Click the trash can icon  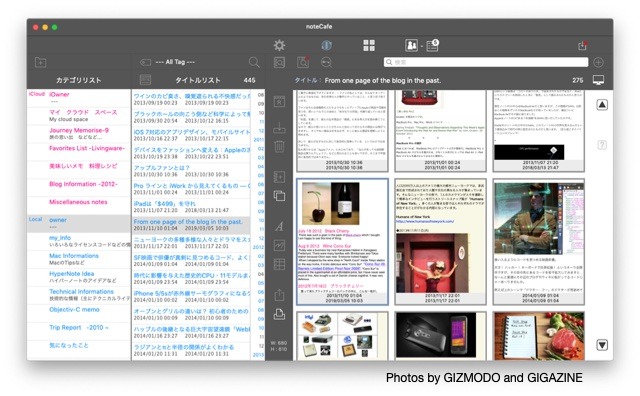click(x=279, y=146)
